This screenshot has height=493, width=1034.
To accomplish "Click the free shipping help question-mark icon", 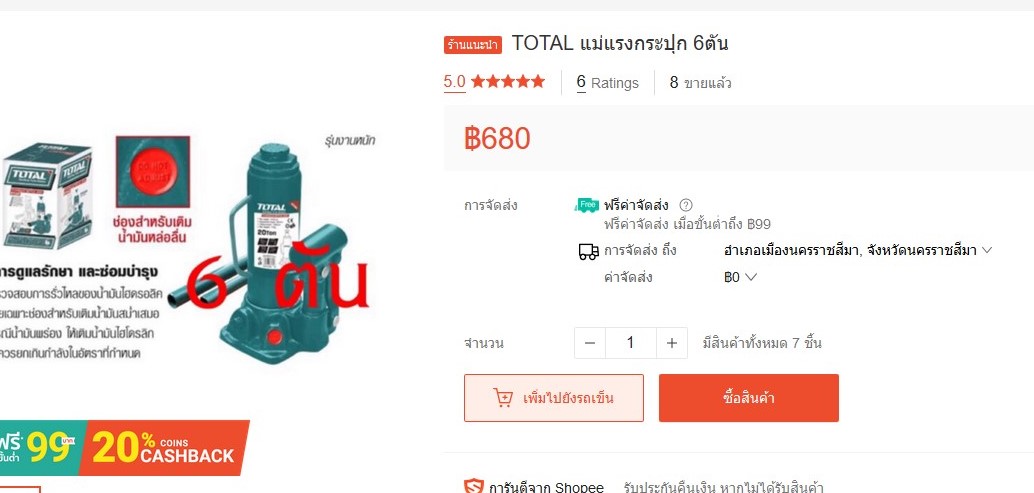I will (x=686, y=205).
